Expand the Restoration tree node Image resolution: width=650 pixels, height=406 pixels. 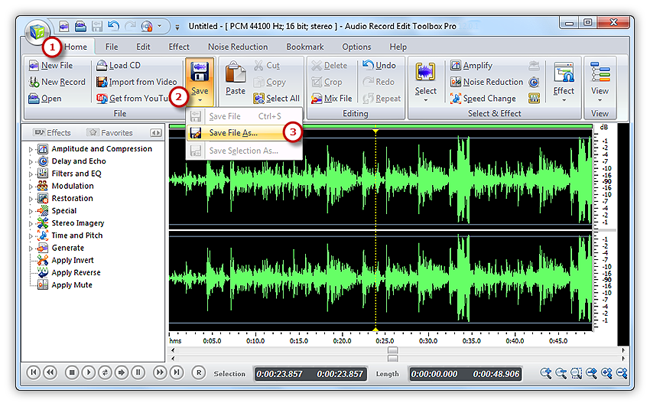30,199
